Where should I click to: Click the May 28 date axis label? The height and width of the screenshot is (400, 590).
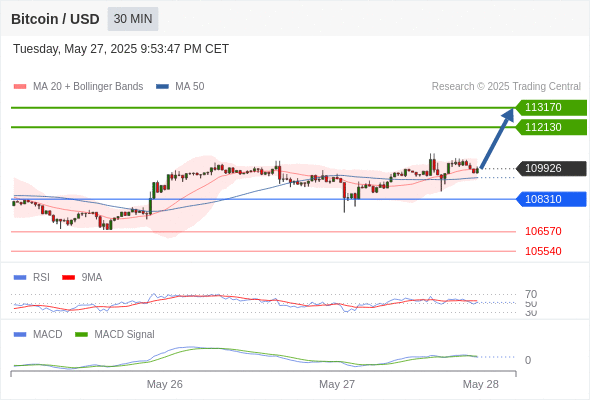481,384
